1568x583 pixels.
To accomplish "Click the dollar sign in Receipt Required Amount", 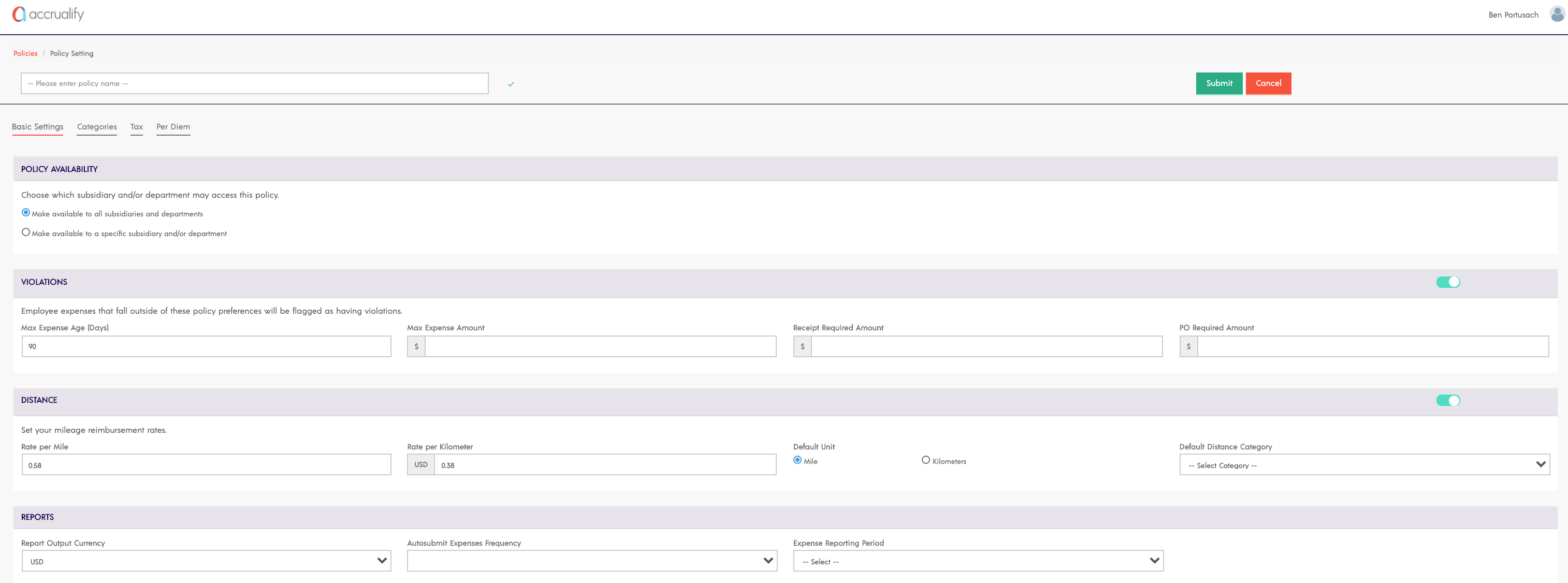I will (802, 346).
